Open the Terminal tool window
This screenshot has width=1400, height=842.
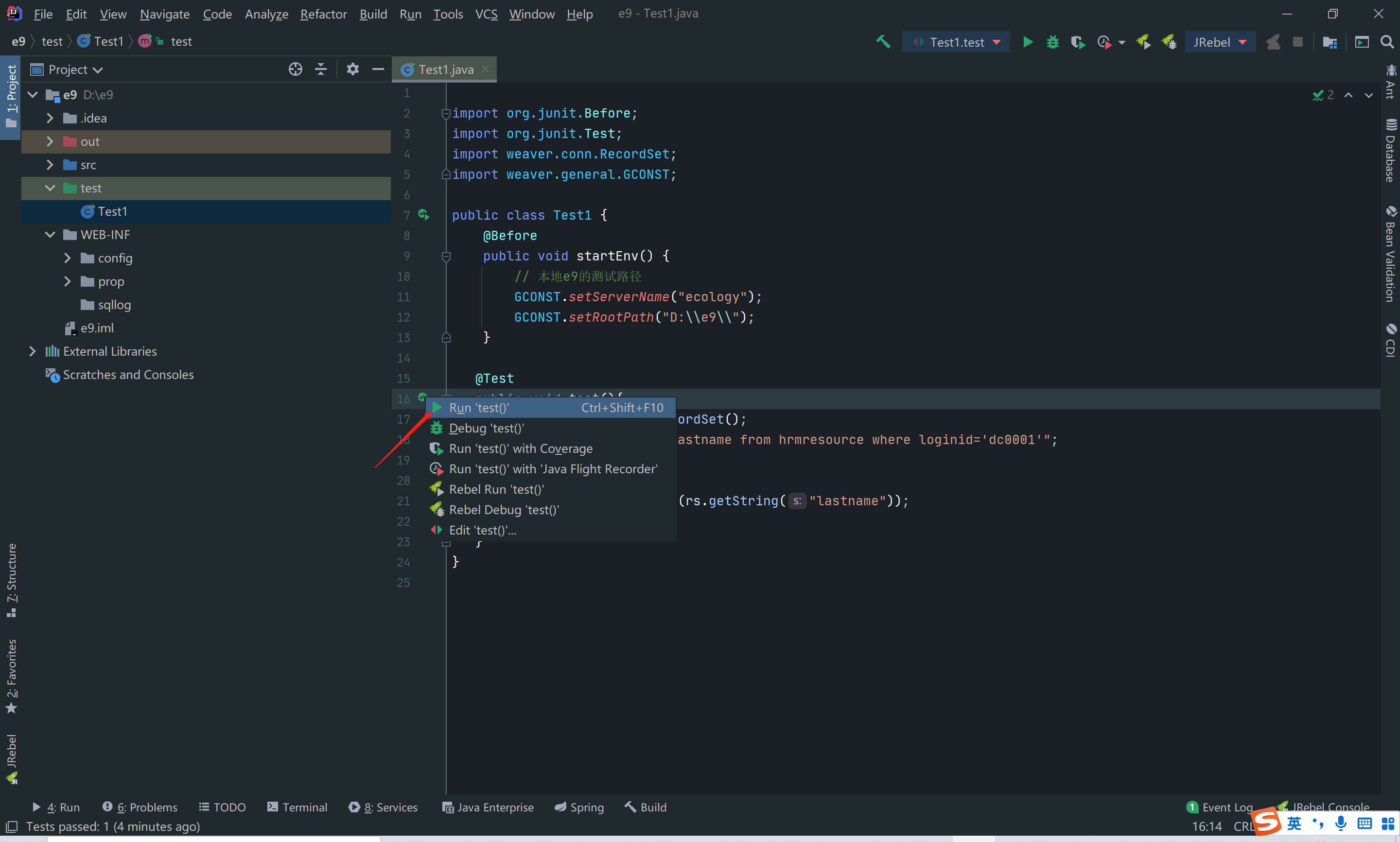(297, 807)
